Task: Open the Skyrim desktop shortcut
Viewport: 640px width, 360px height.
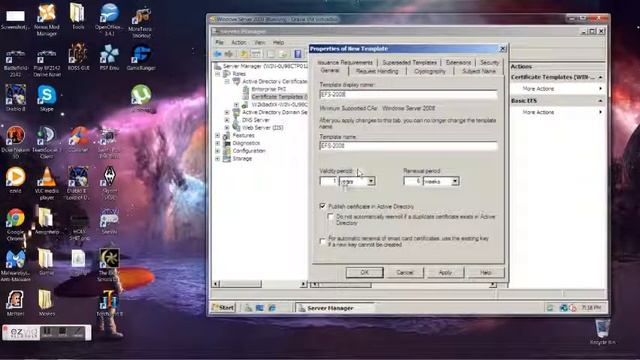Action: [x=109, y=183]
